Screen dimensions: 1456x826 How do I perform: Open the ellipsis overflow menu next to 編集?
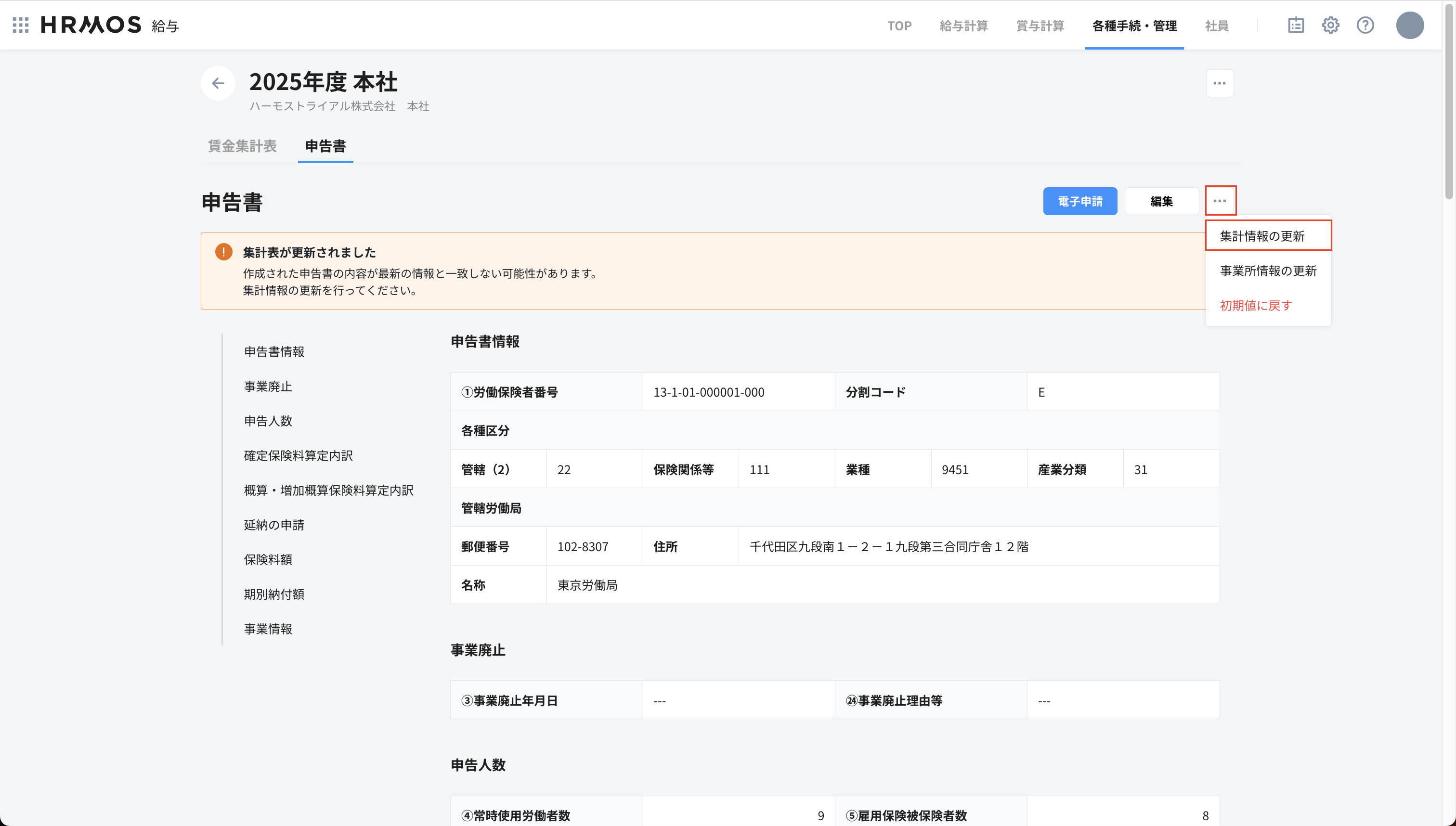[1221, 200]
